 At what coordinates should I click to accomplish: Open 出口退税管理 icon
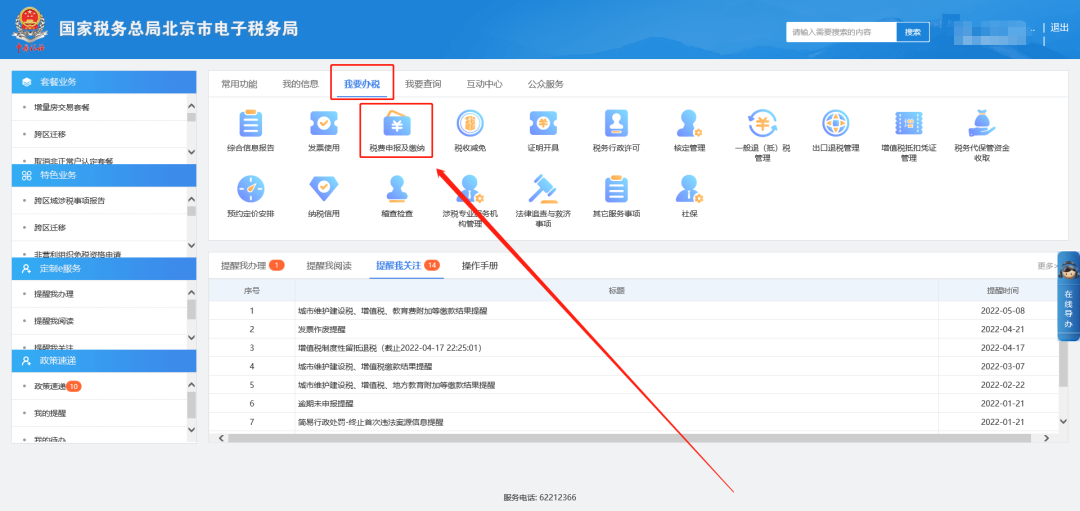click(x=836, y=125)
